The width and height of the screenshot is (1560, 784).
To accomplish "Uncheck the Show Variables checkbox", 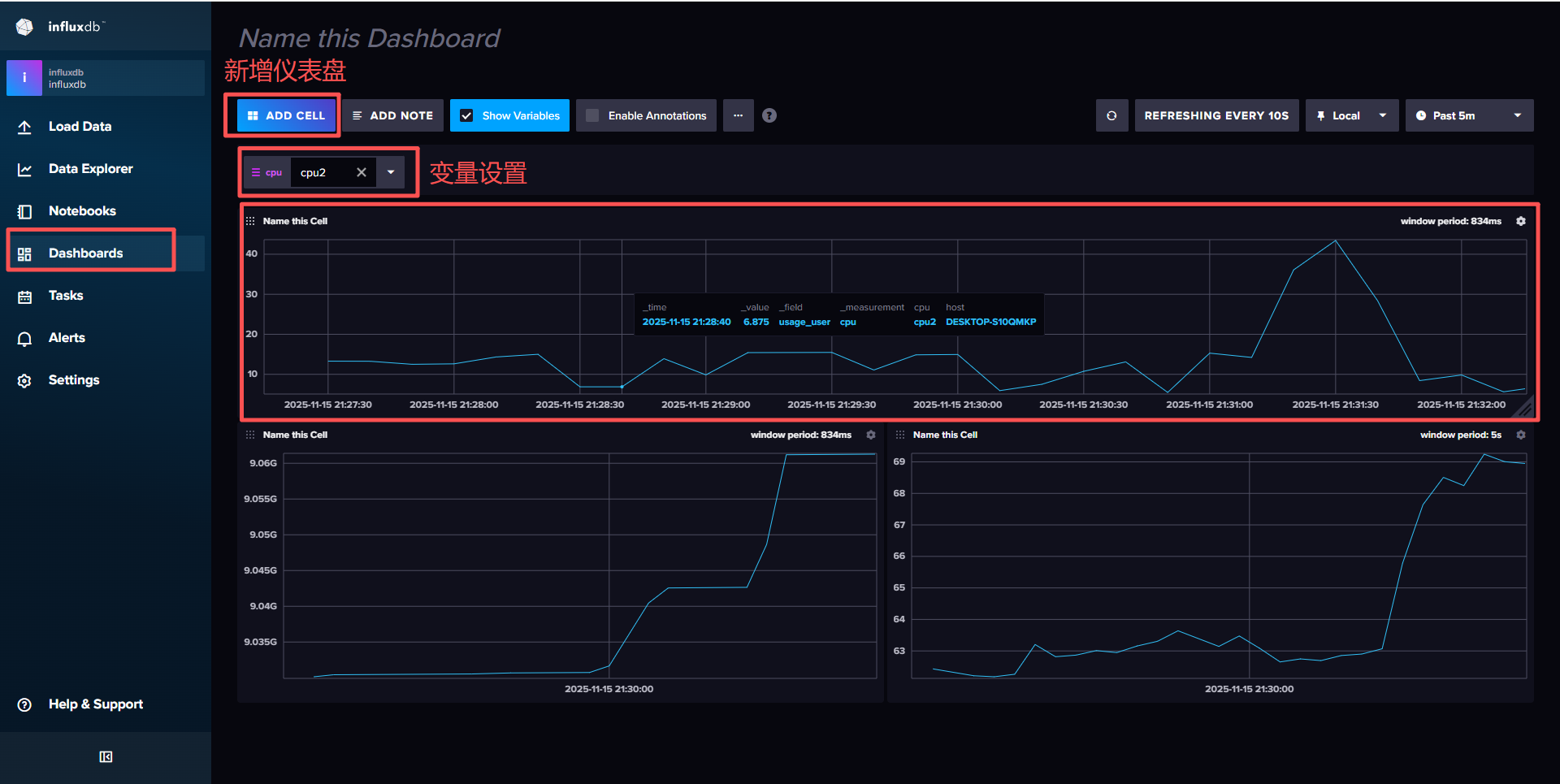I will 467,115.
